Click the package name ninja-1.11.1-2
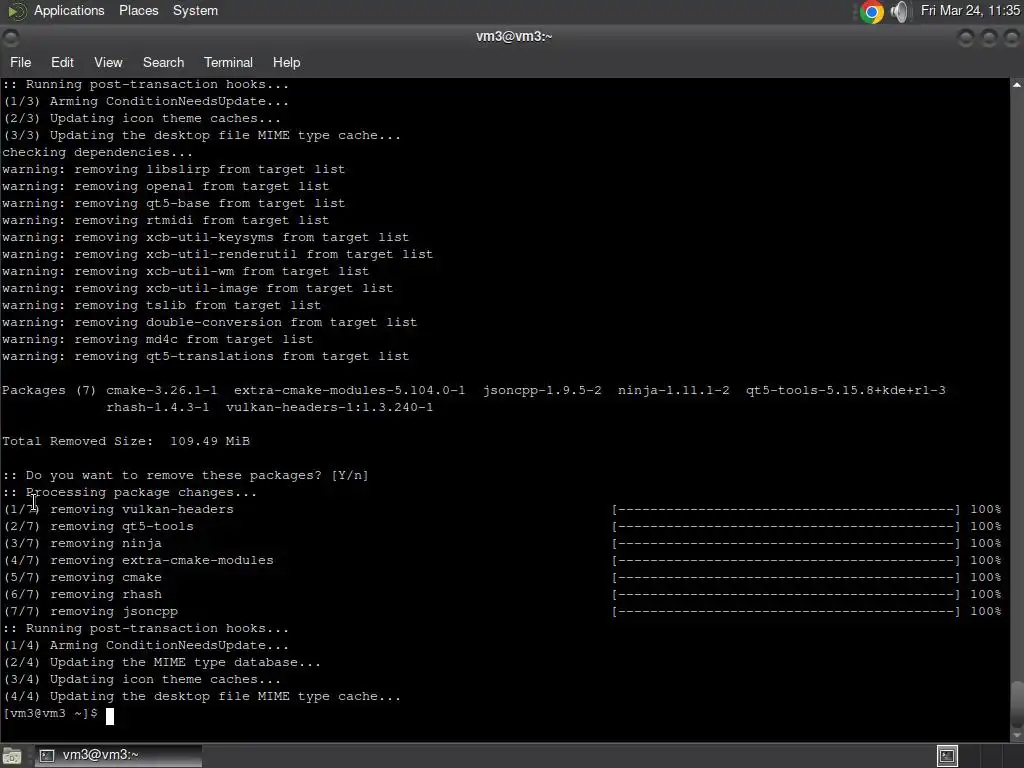Screen dimensions: 1024x768 point(673,391)
